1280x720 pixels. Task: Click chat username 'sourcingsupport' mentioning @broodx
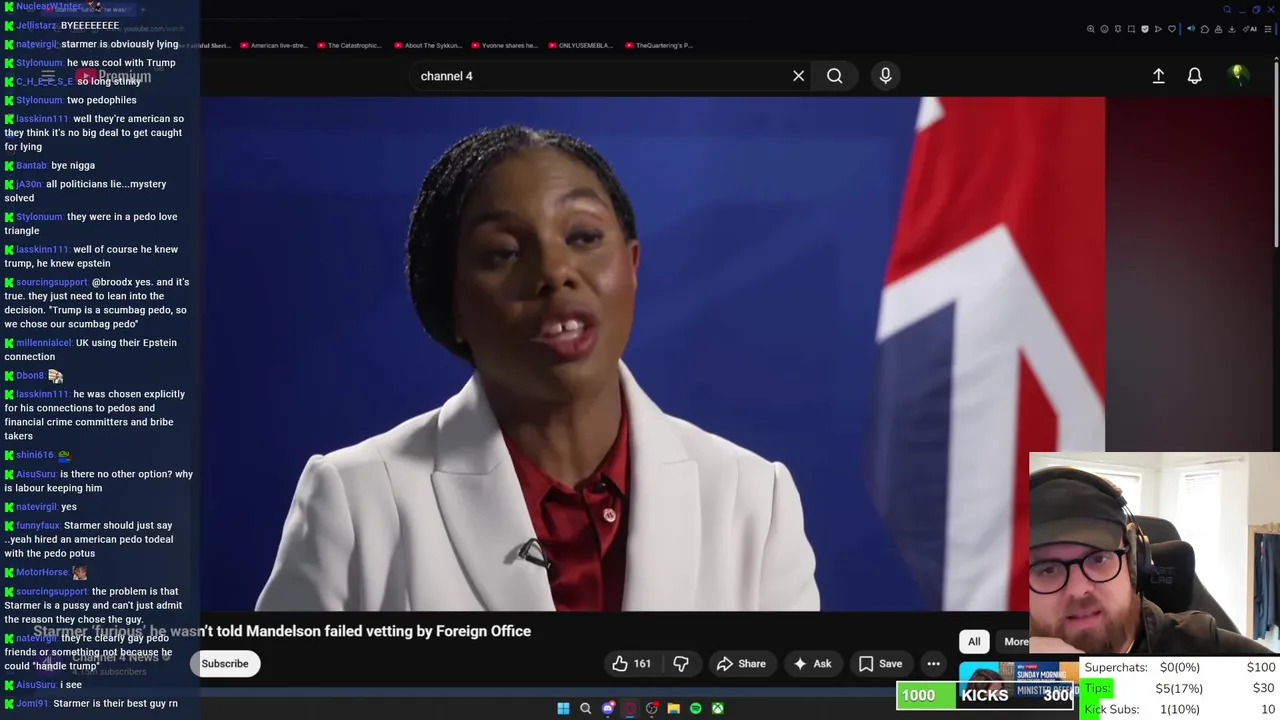click(x=51, y=282)
